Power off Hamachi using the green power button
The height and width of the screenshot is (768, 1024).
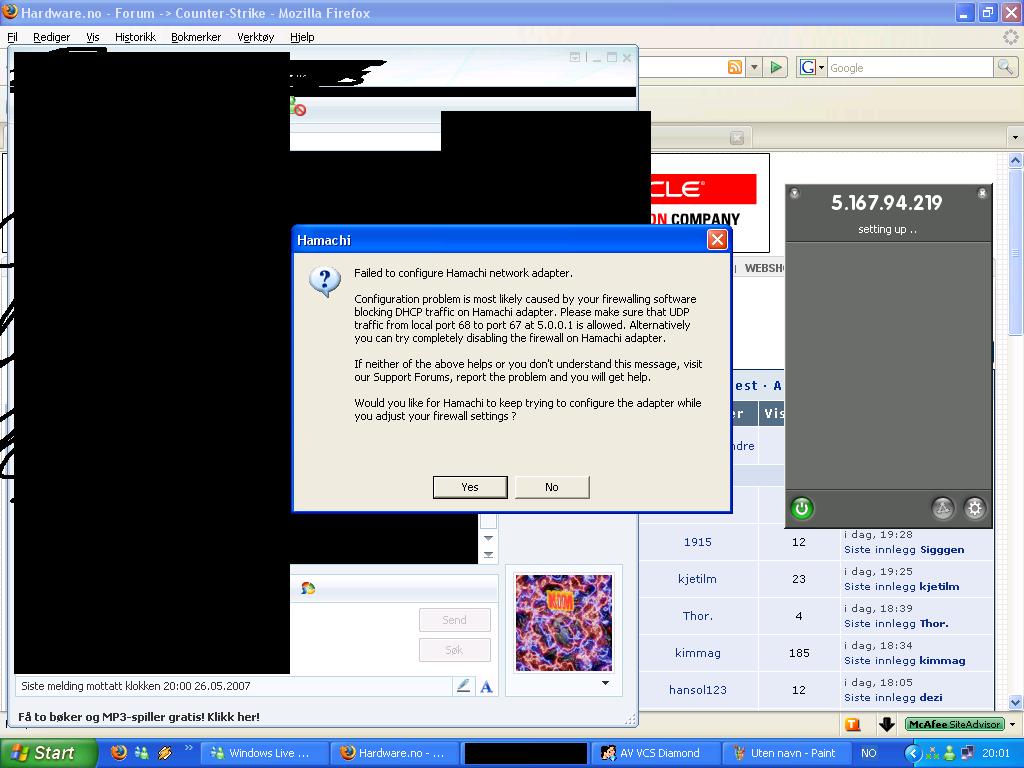point(802,508)
